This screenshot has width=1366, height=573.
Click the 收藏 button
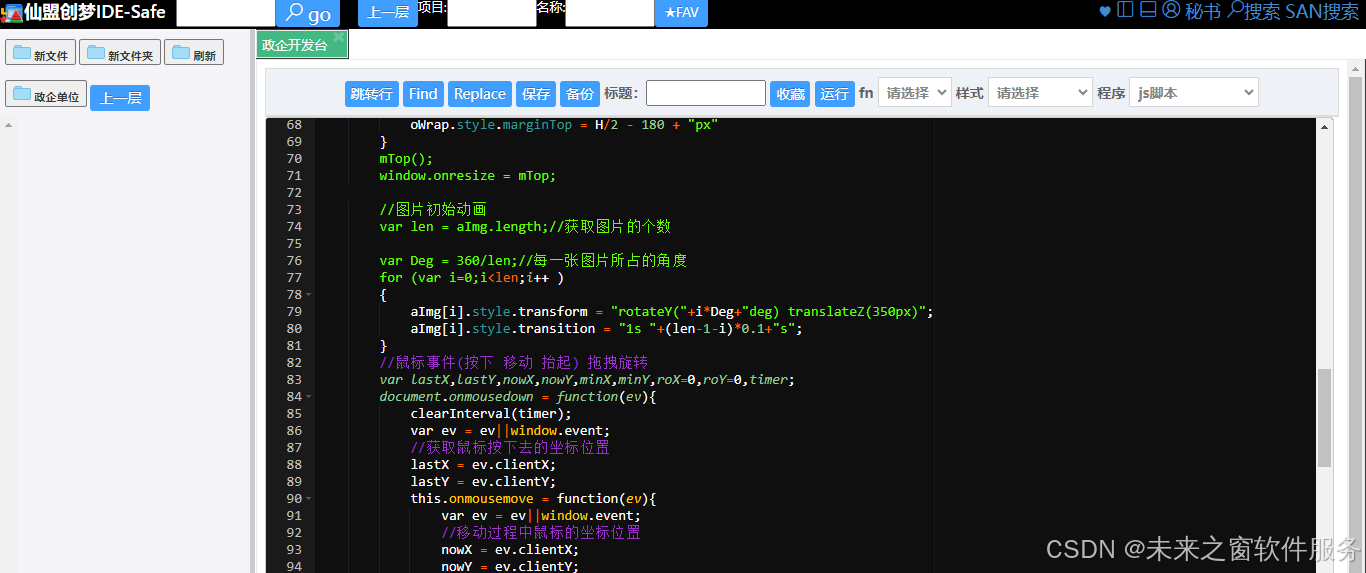point(790,93)
